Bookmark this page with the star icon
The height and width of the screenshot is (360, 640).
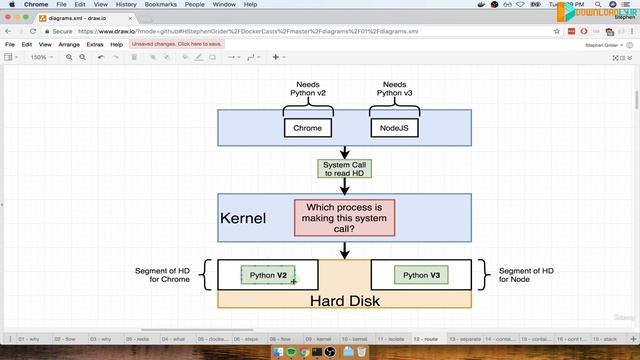(556, 31)
